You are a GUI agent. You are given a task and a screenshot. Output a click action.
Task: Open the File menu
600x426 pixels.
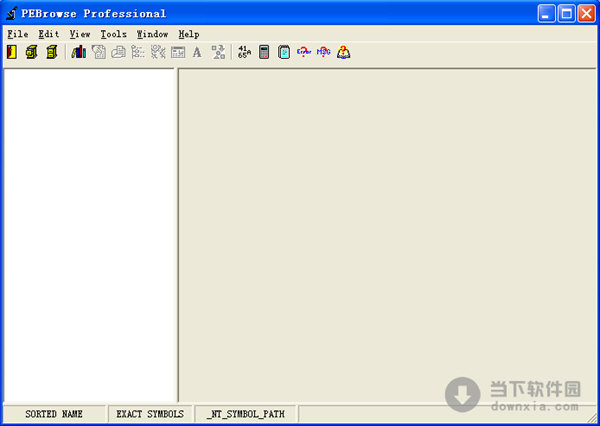(x=18, y=34)
